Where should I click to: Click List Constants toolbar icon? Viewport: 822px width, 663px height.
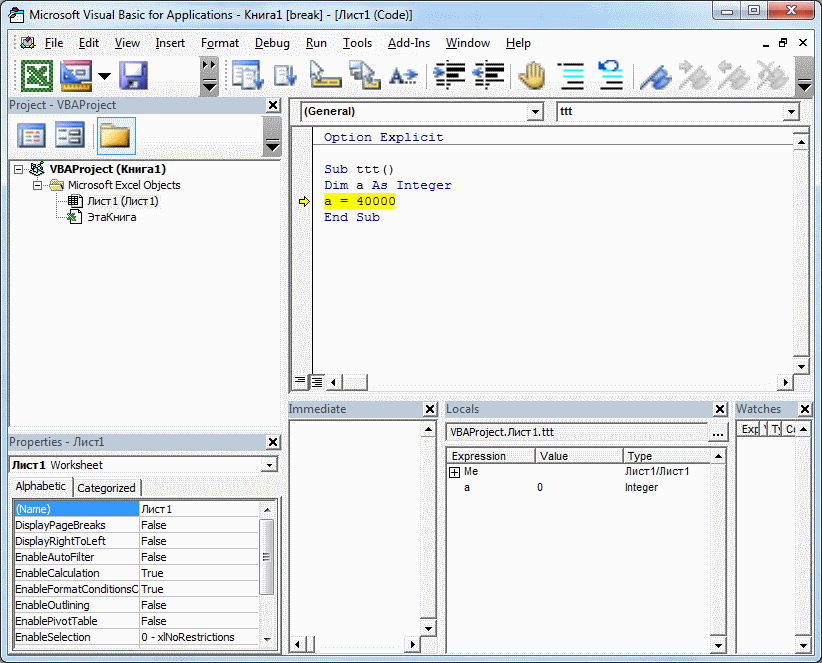(285, 75)
